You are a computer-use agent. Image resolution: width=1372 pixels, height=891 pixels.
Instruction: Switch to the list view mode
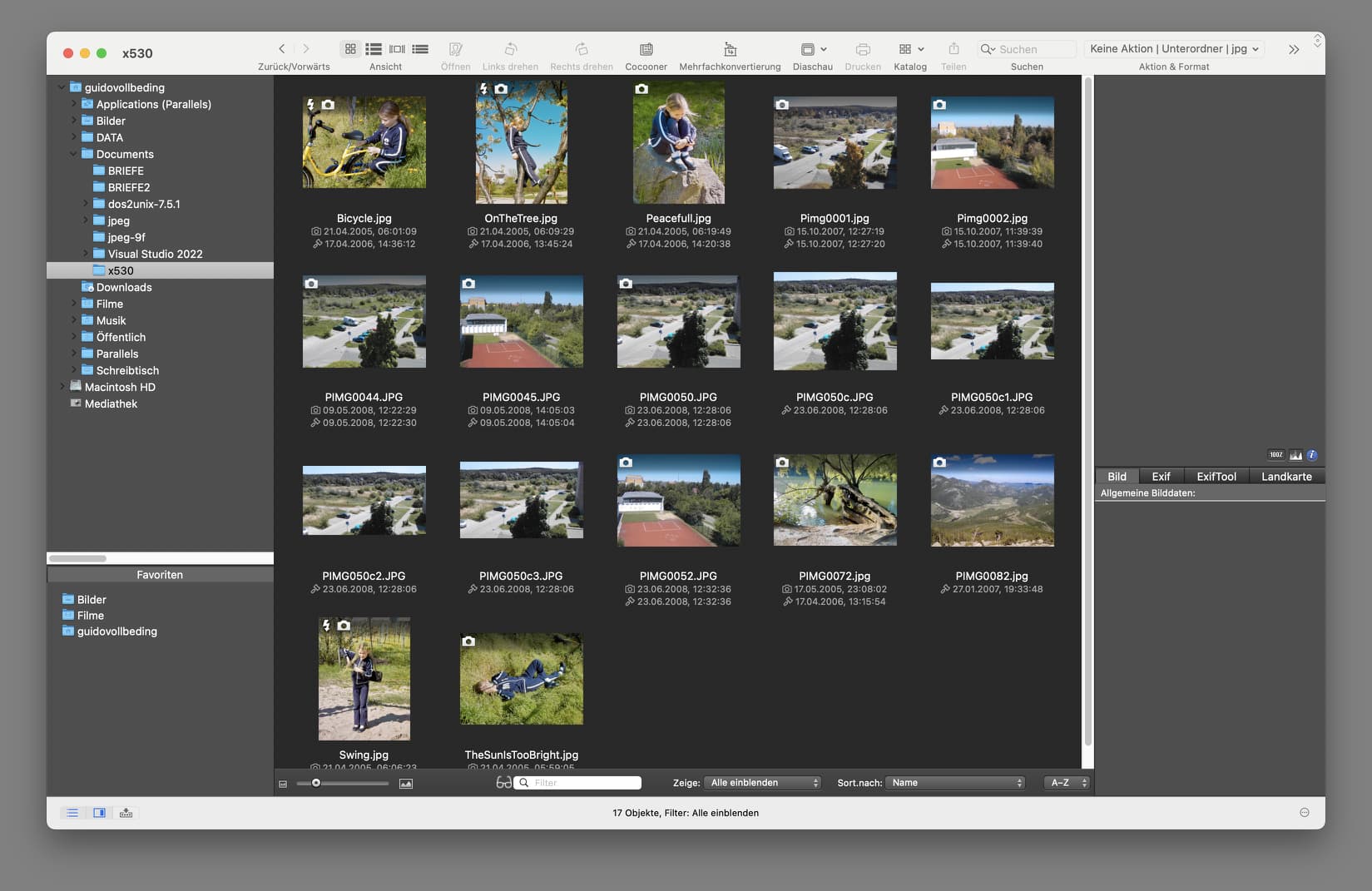(374, 49)
